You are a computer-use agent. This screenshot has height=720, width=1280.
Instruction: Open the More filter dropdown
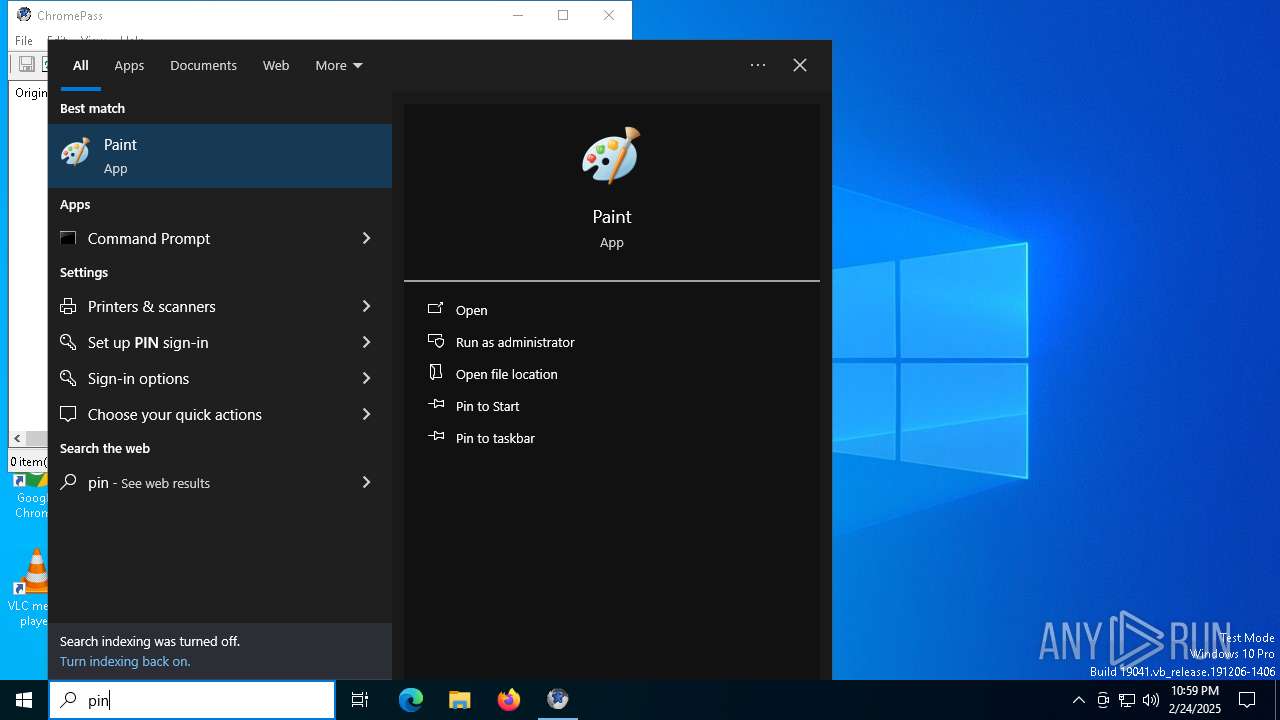339,65
